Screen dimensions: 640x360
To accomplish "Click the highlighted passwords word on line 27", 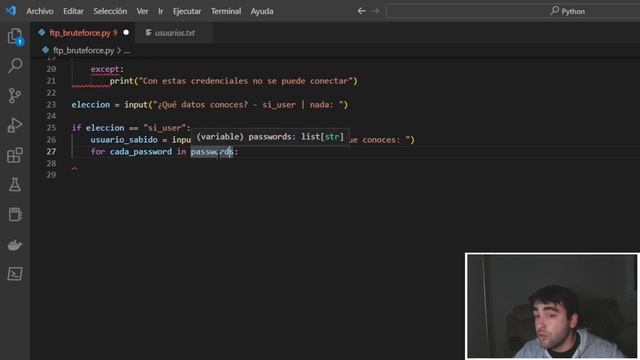I will [x=212, y=151].
